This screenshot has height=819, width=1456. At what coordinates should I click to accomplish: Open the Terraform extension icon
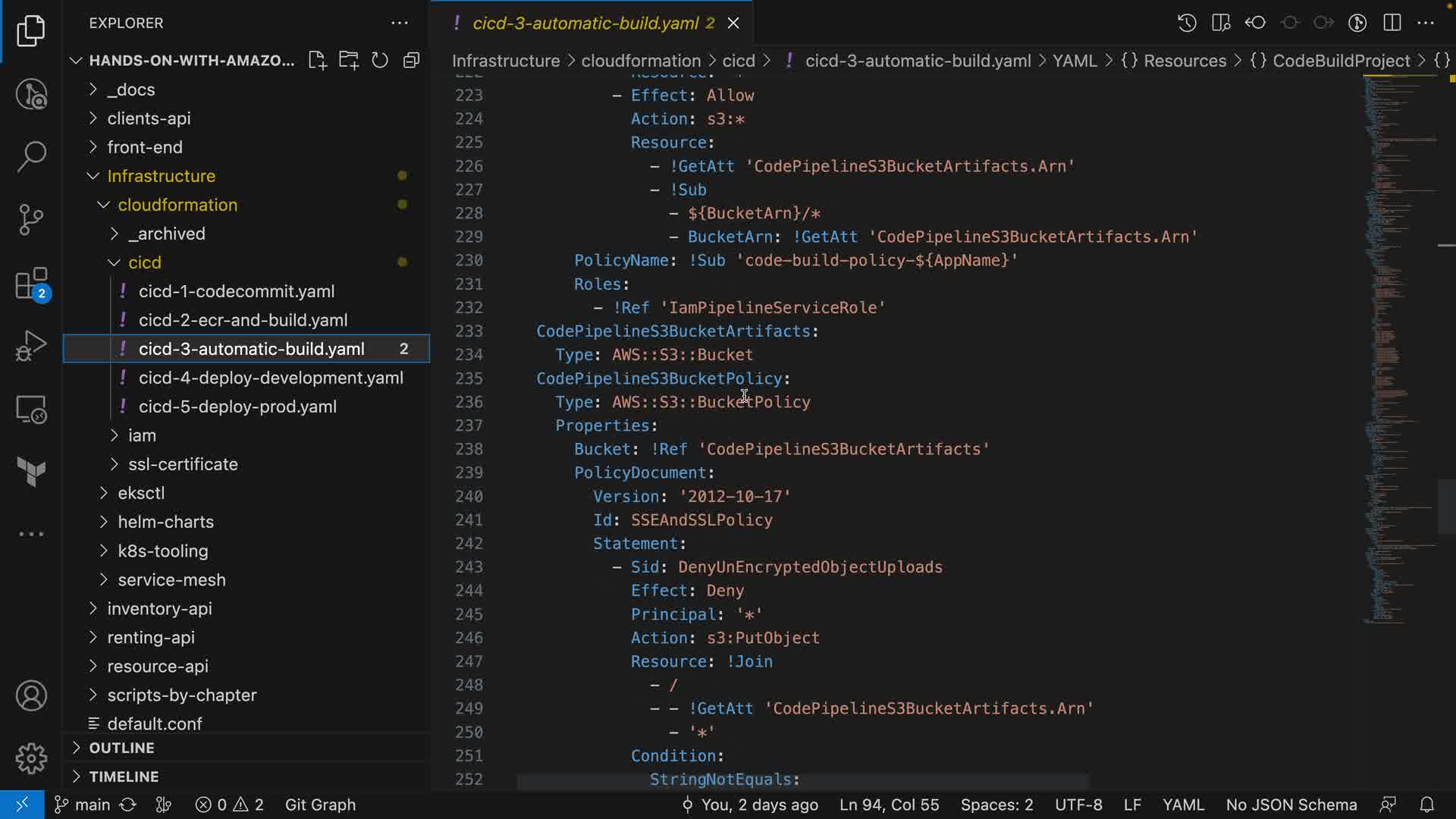[x=31, y=472]
